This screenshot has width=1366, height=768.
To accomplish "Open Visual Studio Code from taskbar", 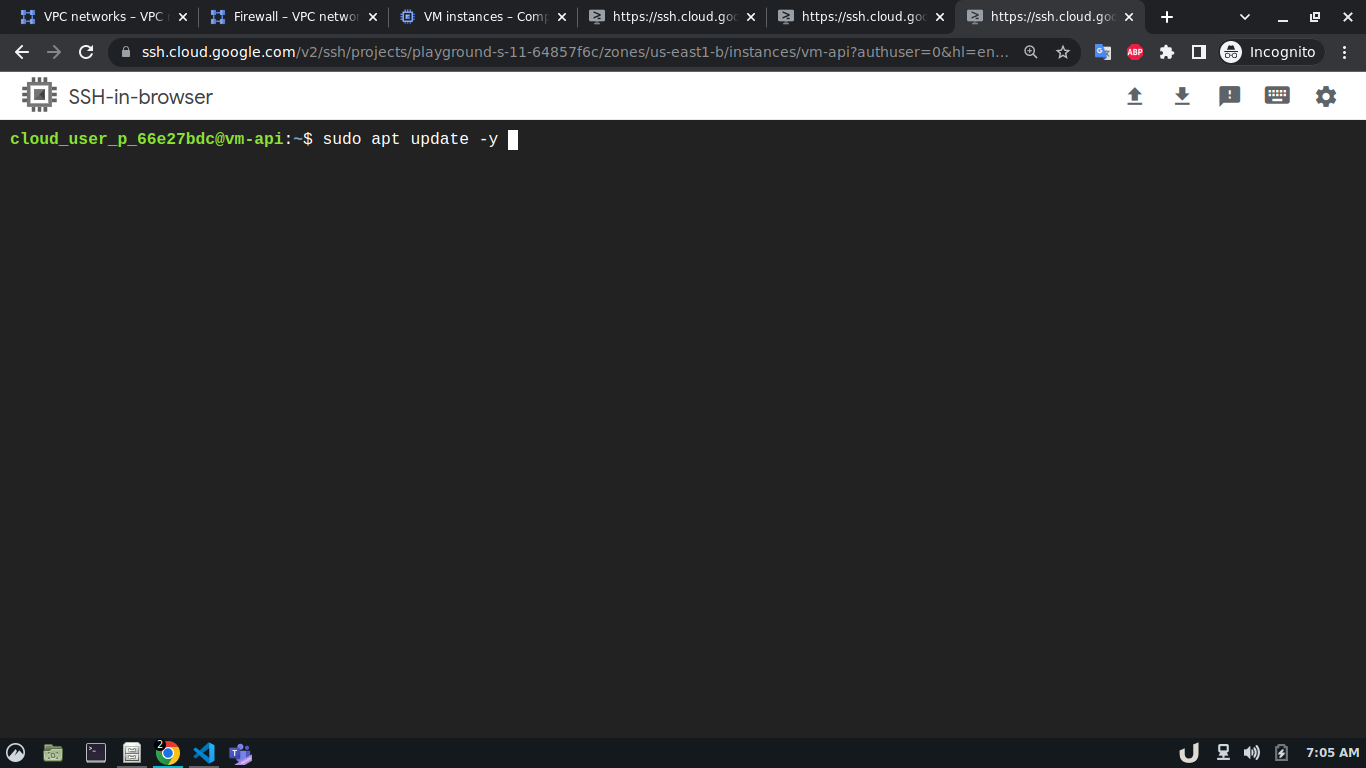I will tap(204, 753).
